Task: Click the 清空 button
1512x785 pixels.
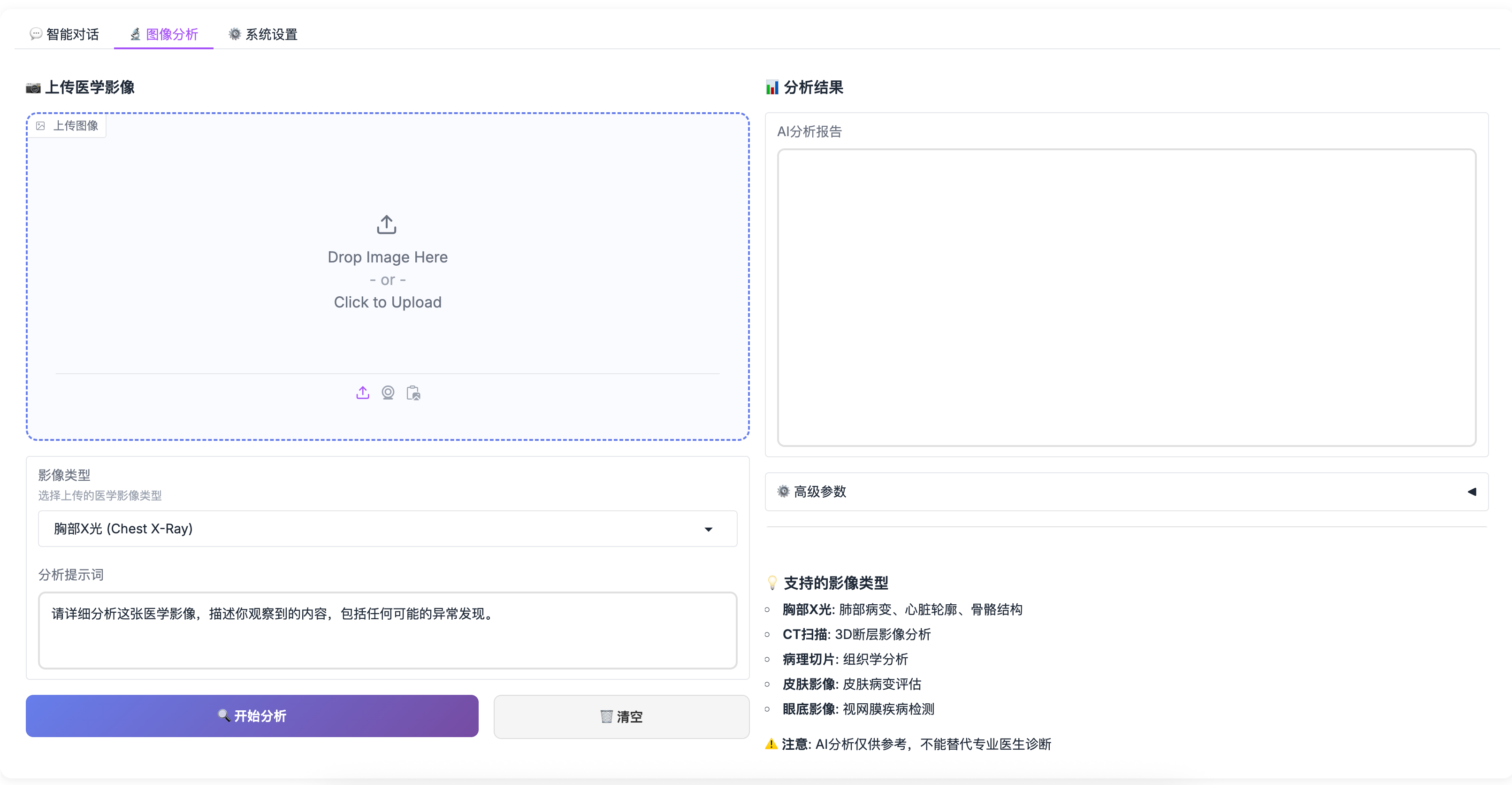Action: tap(621, 716)
